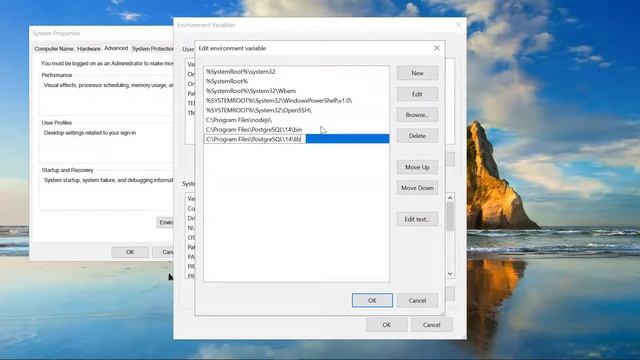640x360 pixels.
Task: Select the PostgreSQL\14\bin path entry
Action: 296,129
